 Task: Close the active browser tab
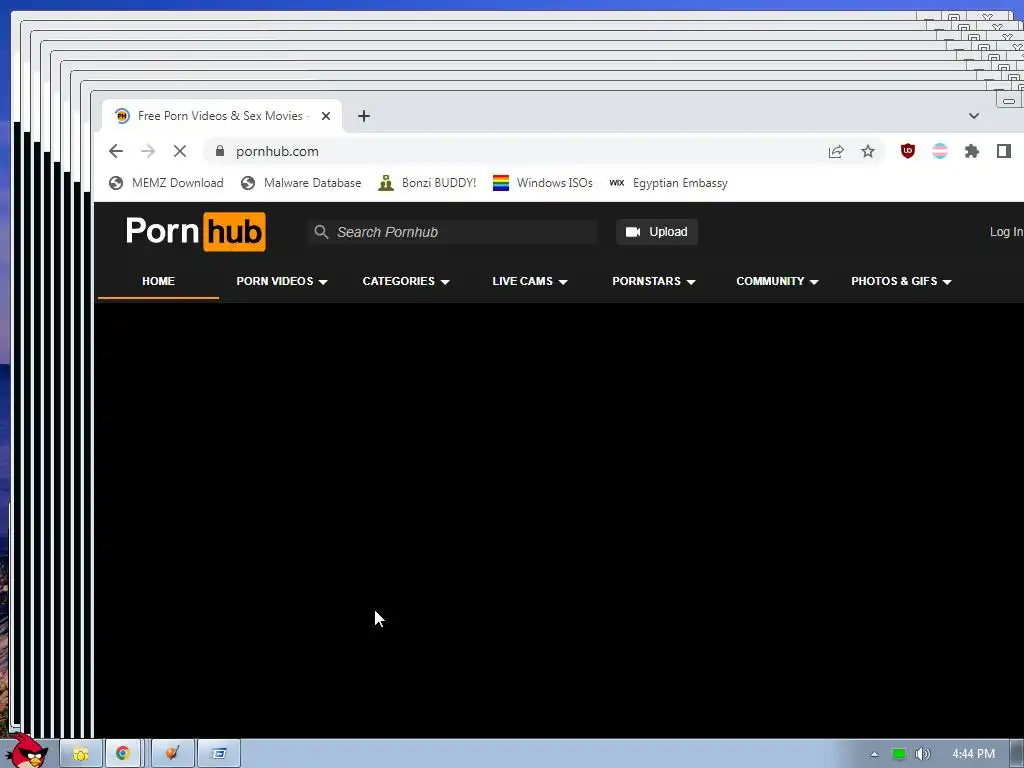click(x=326, y=116)
